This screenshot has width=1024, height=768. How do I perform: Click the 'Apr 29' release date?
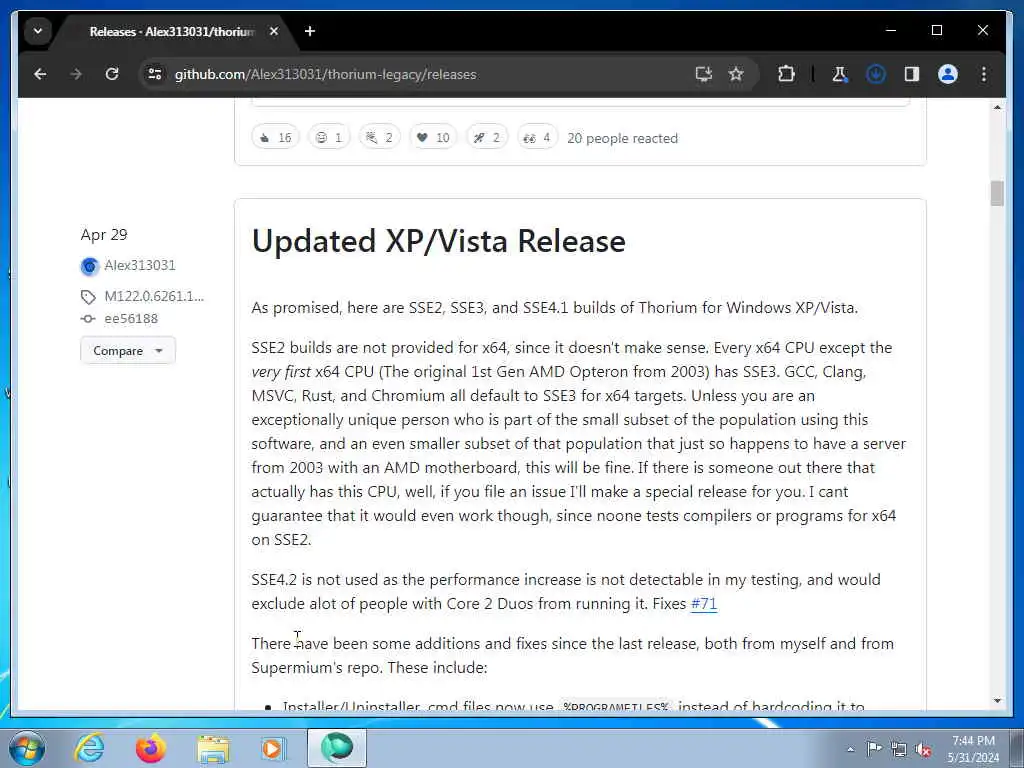pos(104,234)
